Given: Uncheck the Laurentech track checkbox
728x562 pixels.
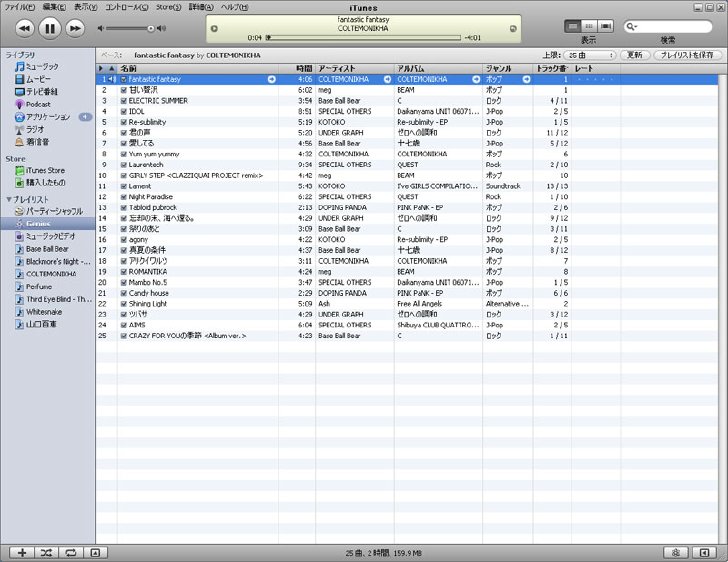Looking at the screenshot, I should click(124, 165).
